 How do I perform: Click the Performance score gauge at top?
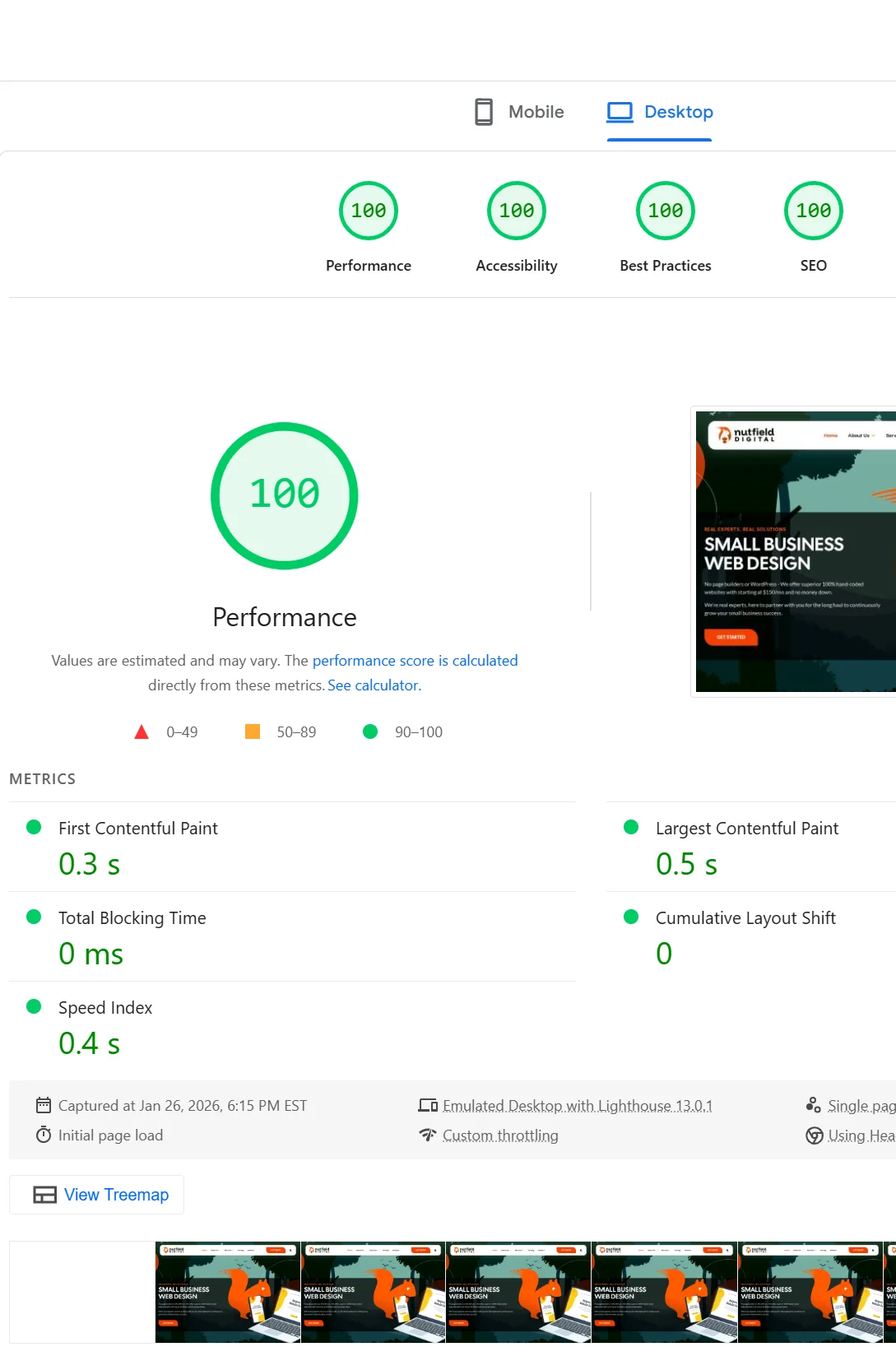click(x=369, y=211)
